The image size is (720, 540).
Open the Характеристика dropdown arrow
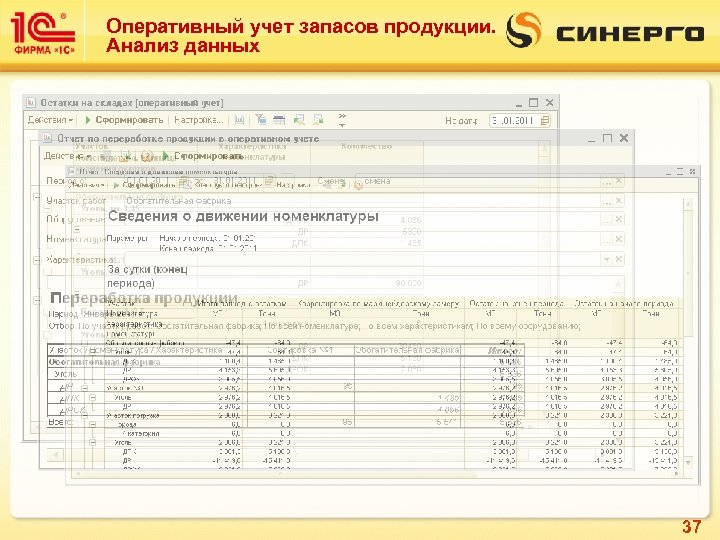(607, 259)
